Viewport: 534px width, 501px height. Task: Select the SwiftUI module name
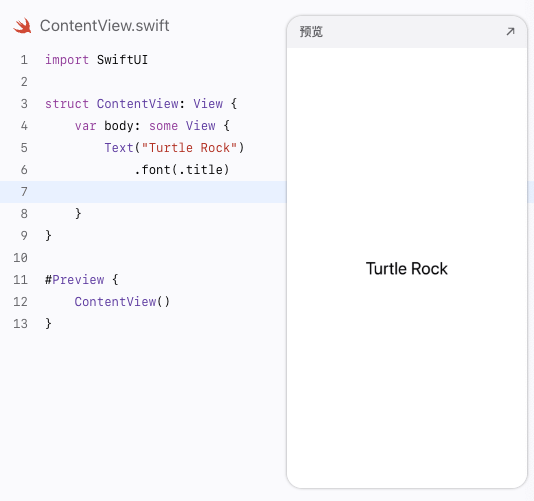pos(122,60)
